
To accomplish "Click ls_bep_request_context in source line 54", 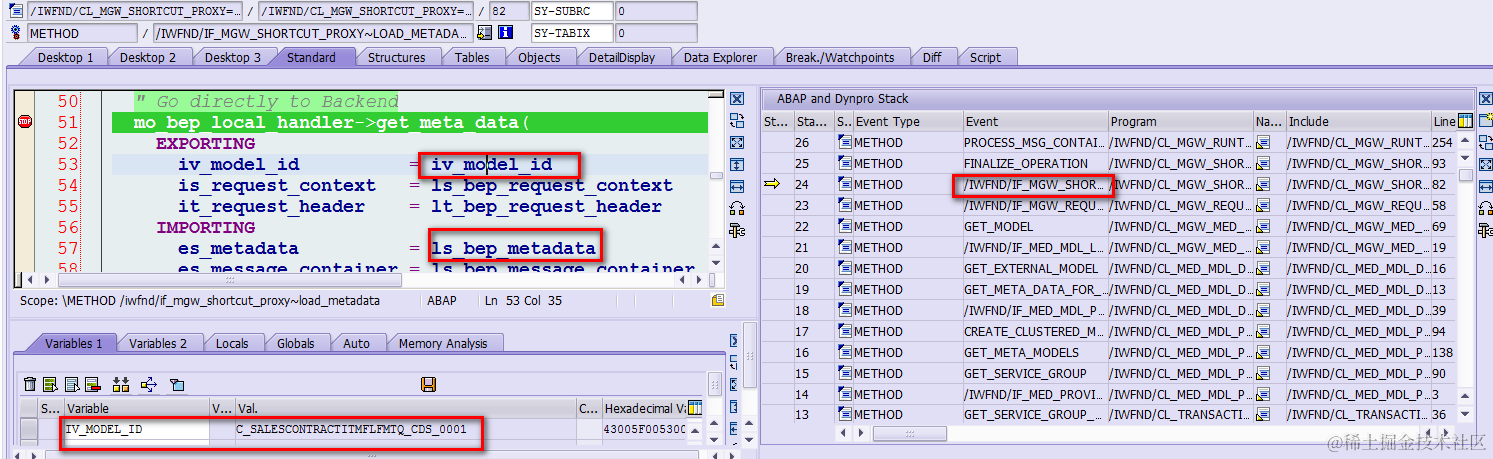I will click(552, 185).
